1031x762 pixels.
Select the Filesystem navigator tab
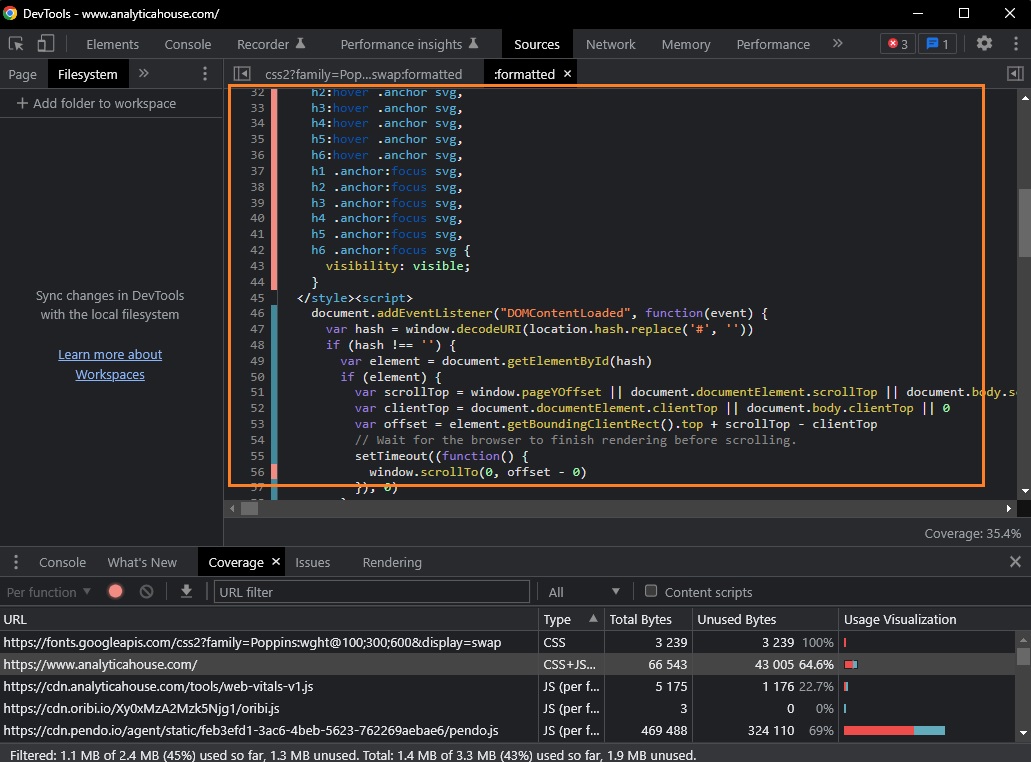pos(87,74)
